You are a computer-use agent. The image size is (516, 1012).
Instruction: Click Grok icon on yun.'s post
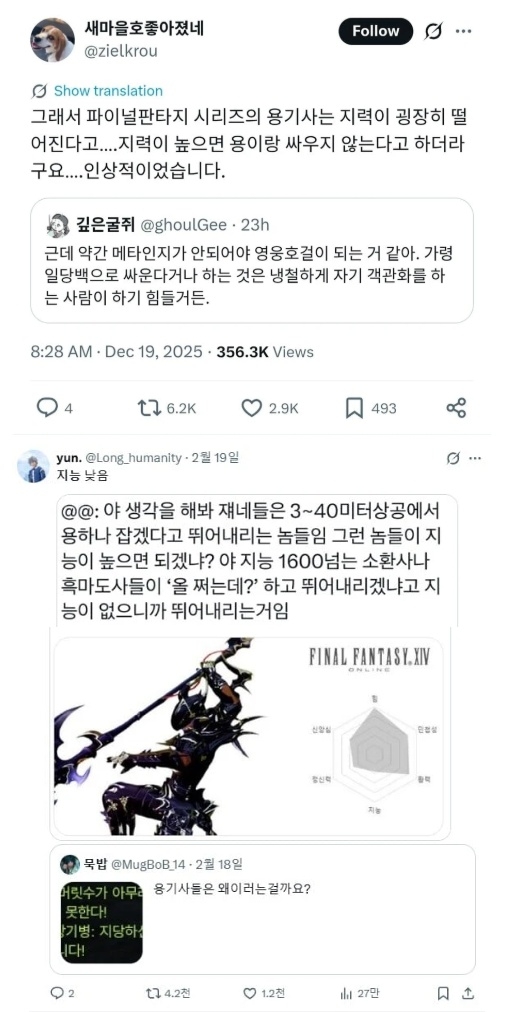coord(453,458)
